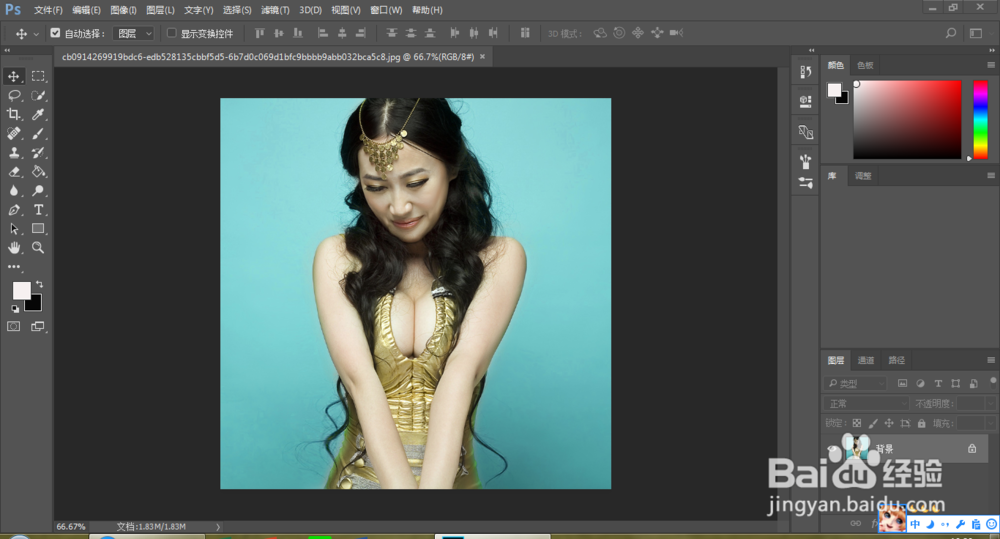Close the open jpg document tab
The width and height of the screenshot is (1000, 539).
[482, 57]
